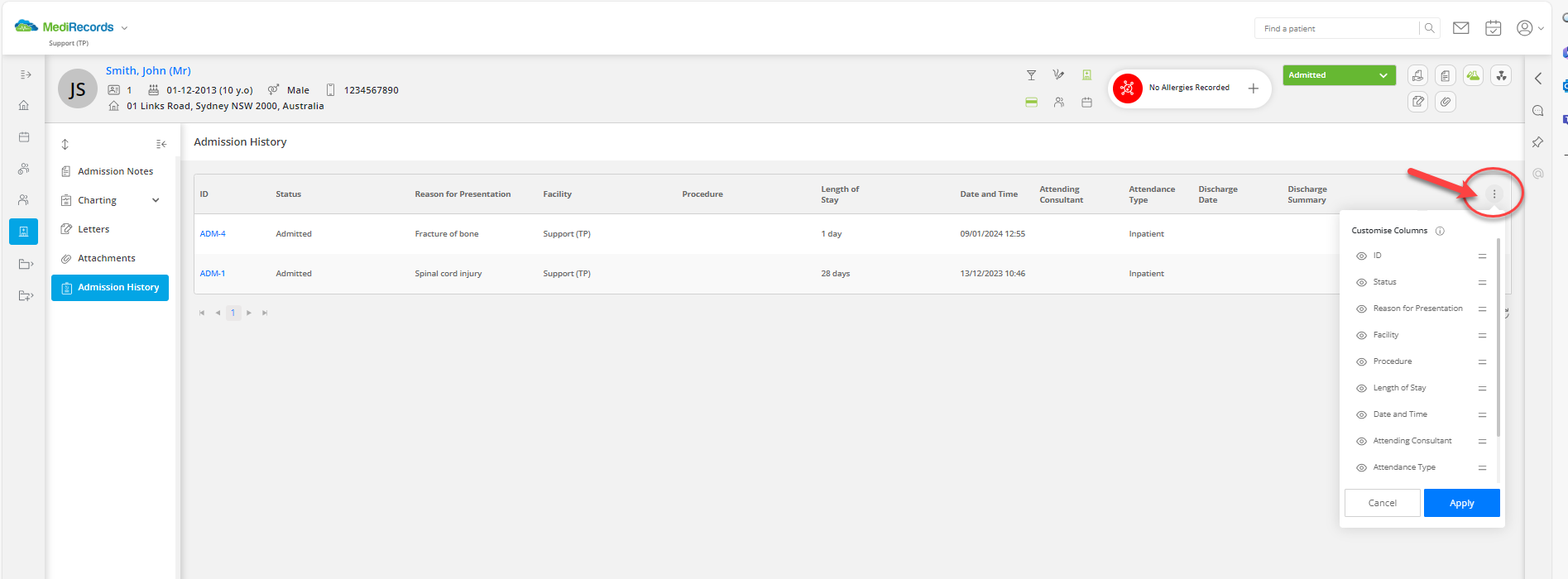Hide the Reason for Presentation column
Screen dimensions: 1568x579
click(x=1361, y=309)
